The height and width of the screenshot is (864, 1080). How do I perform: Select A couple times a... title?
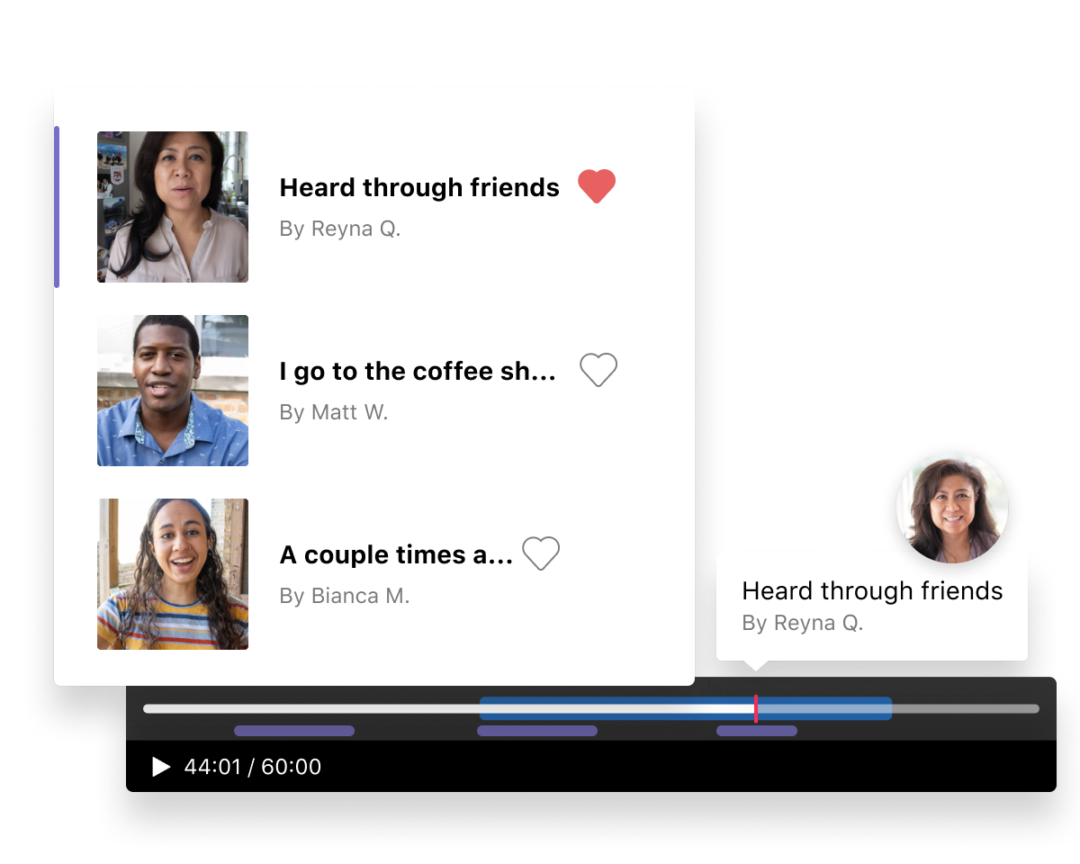click(396, 555)
